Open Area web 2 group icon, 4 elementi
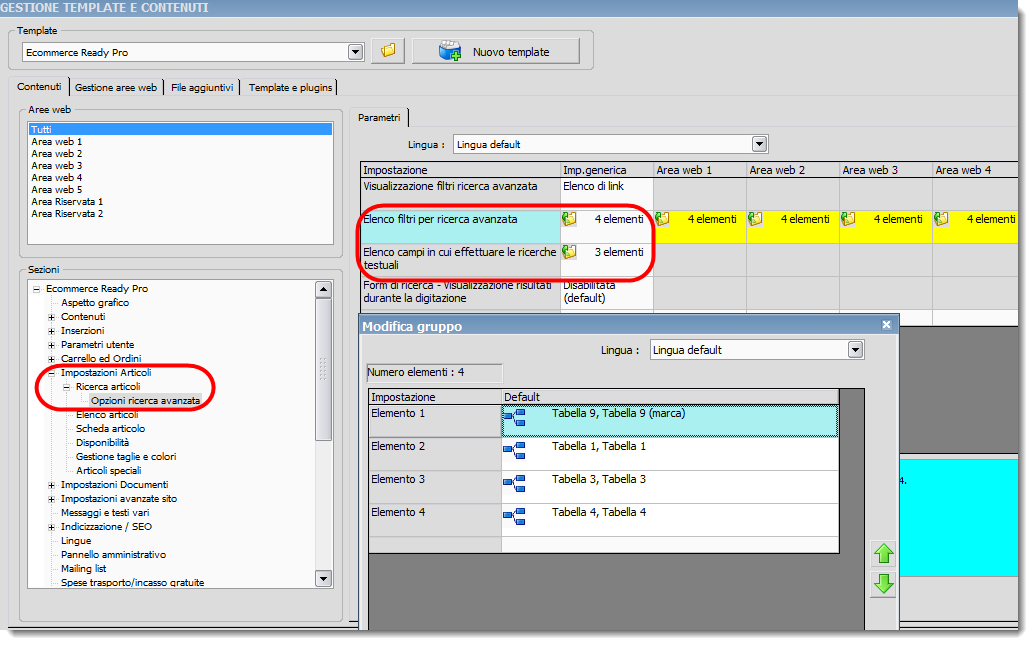Viewport: 1033px width, 645px height. 755,219
